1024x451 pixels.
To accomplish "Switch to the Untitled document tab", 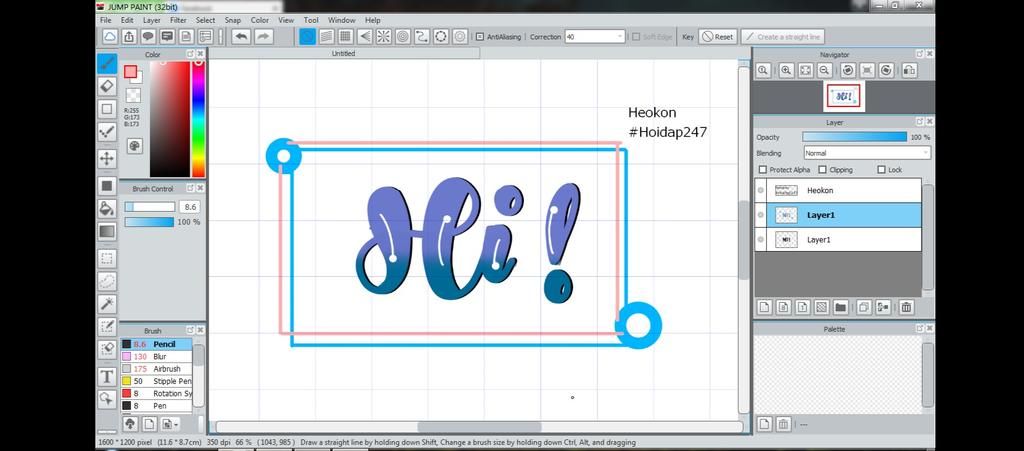I will 344,54.
